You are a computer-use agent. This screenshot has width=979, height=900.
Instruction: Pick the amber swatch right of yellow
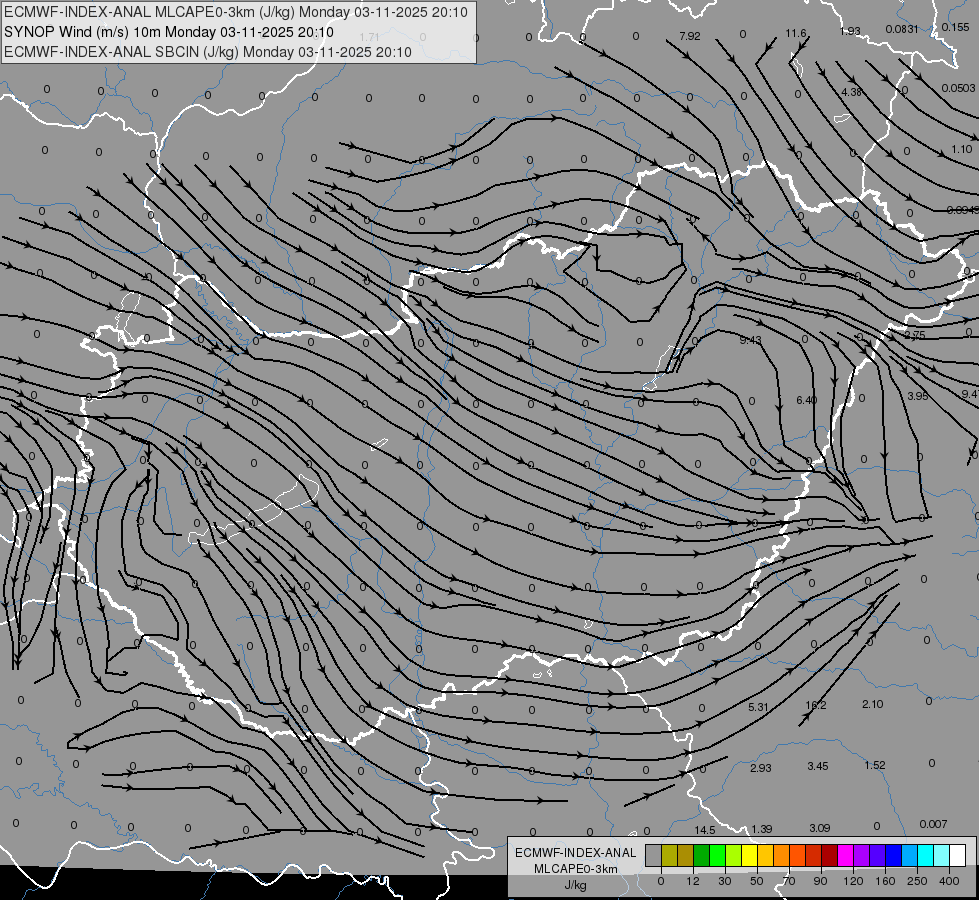pyautogui.click(x=765, y=856)
